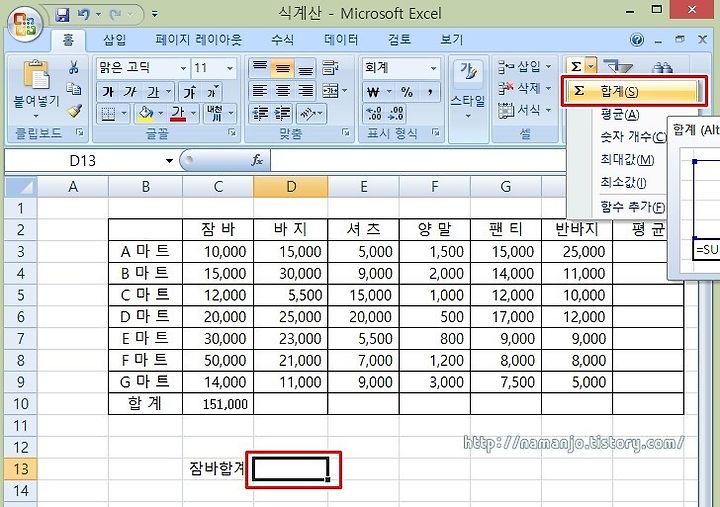Save the workbook from quick access toolbar
The image size is (720, 507).
tap(62, 15)
